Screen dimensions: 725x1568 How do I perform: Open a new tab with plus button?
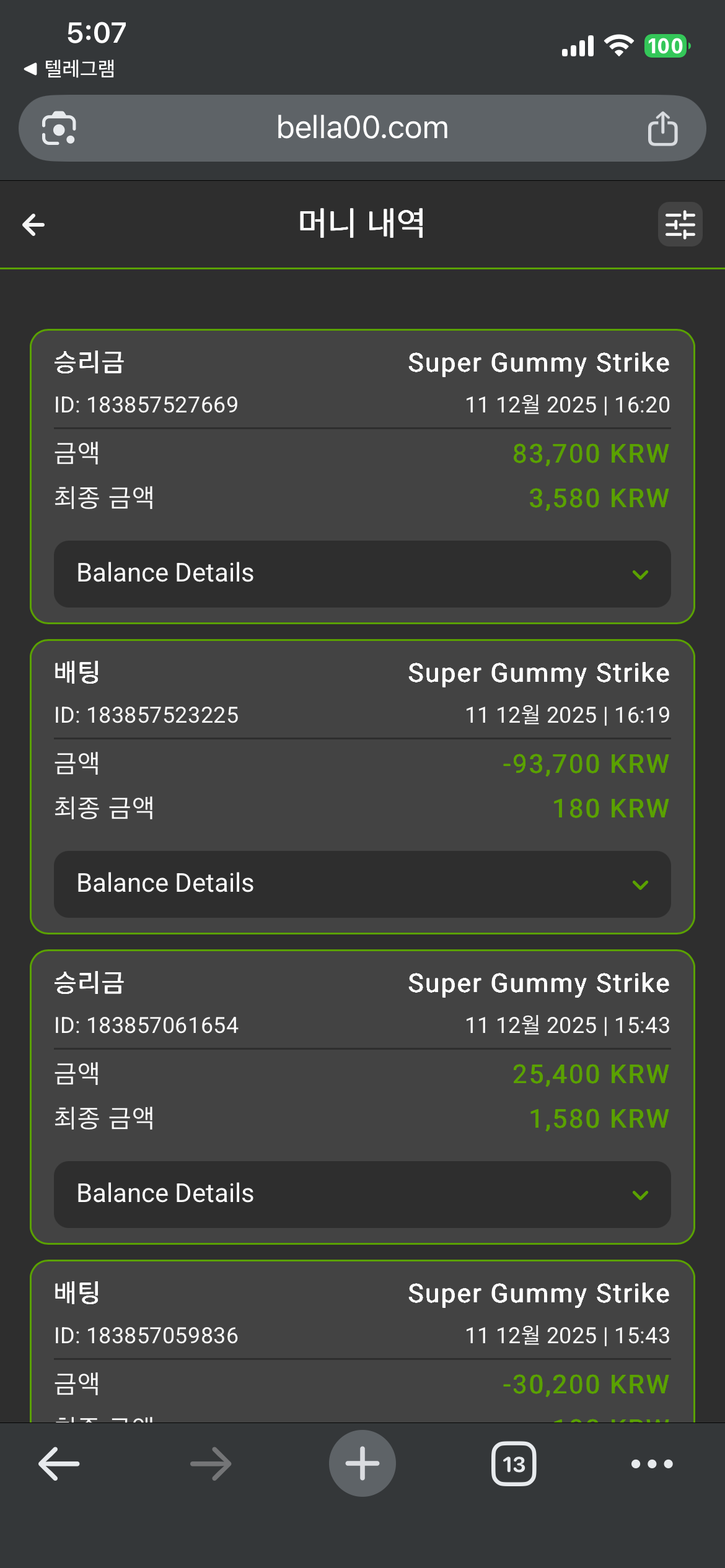click(362, 1464)
